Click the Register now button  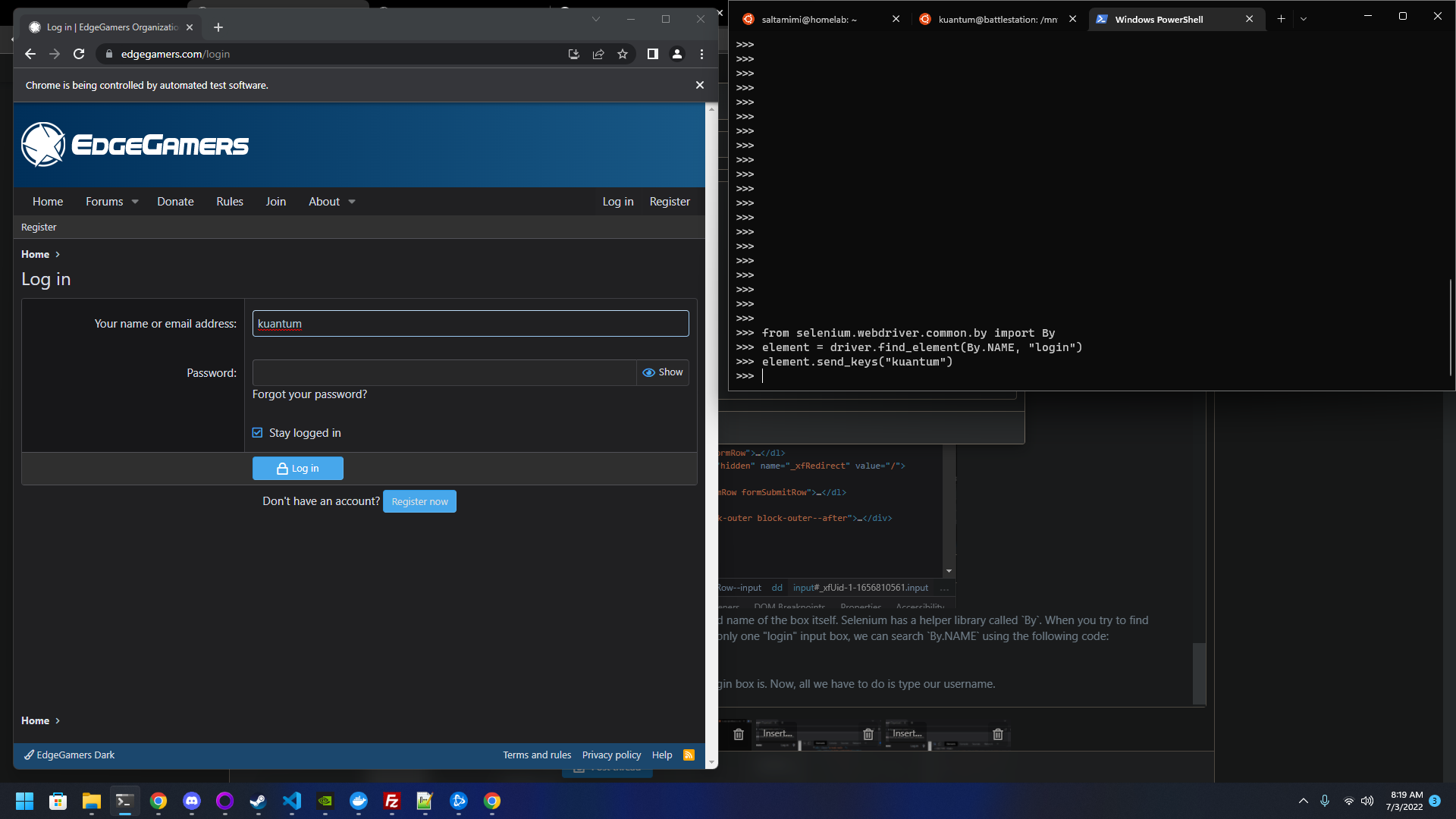click(x=419, y=501)
